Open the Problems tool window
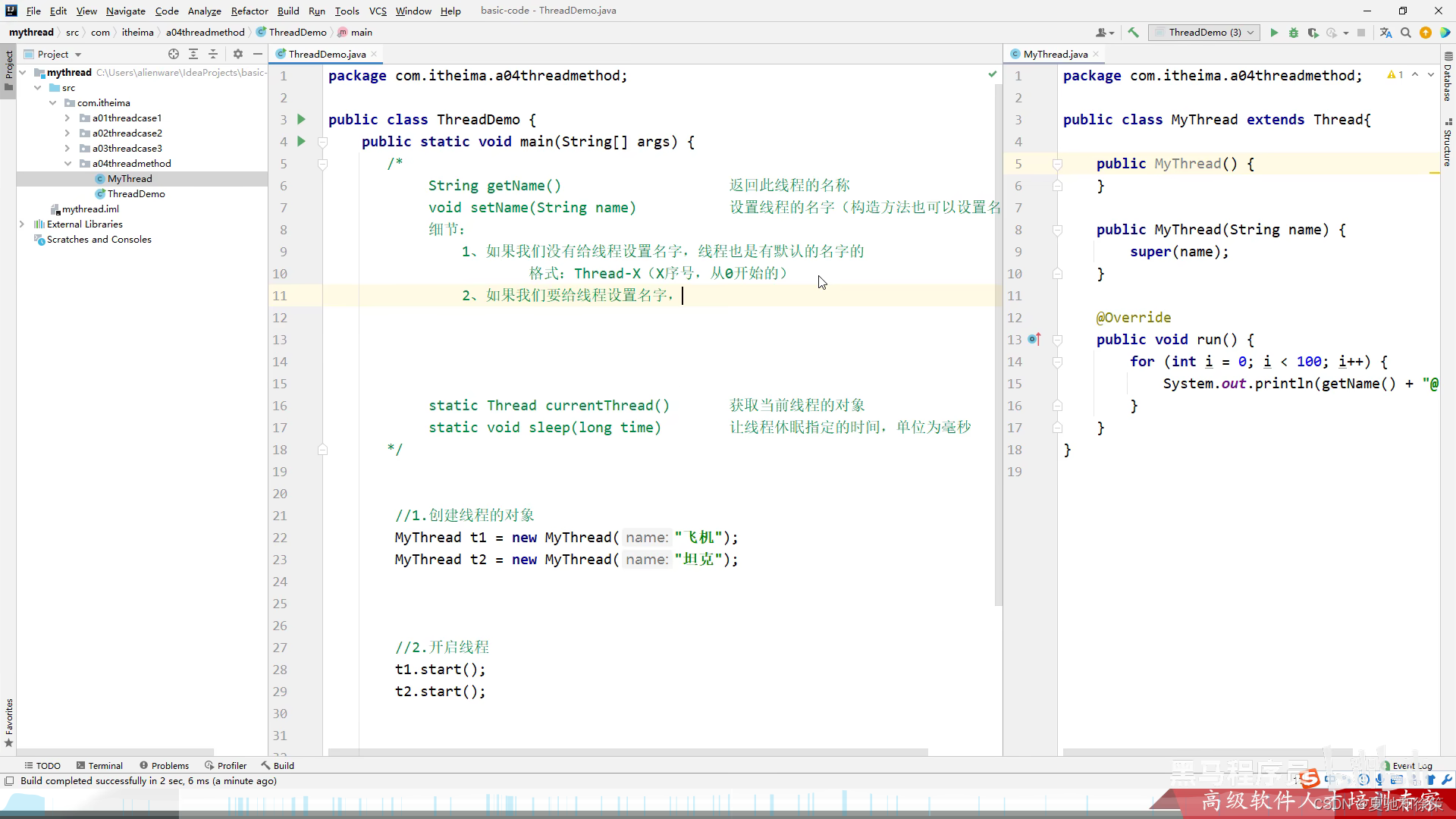This screenshot has height=819, width=1456. 165,766
